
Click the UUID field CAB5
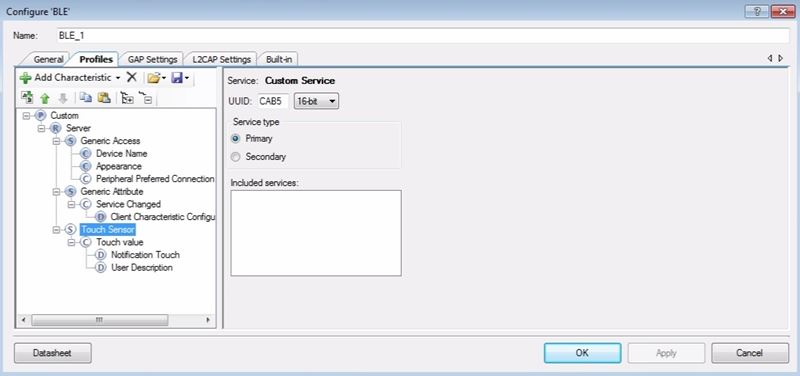(273, 101)
